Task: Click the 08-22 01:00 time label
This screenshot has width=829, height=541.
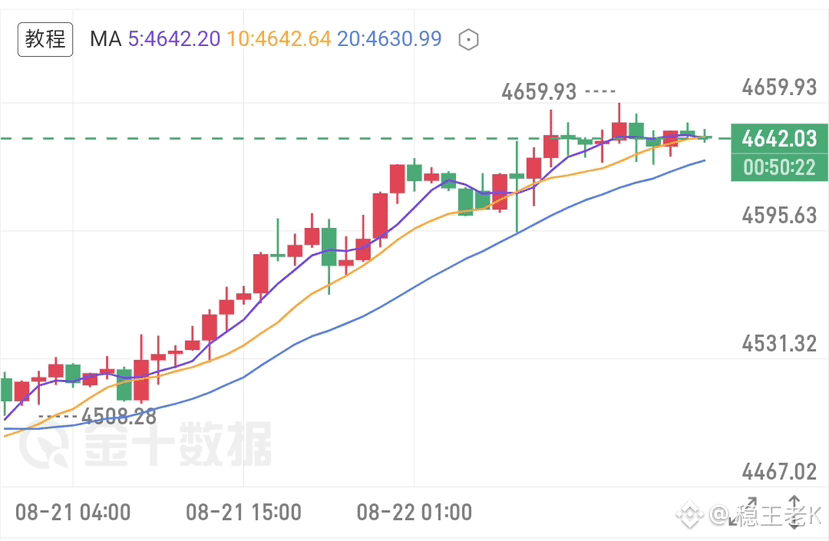Action: [414, 512]
